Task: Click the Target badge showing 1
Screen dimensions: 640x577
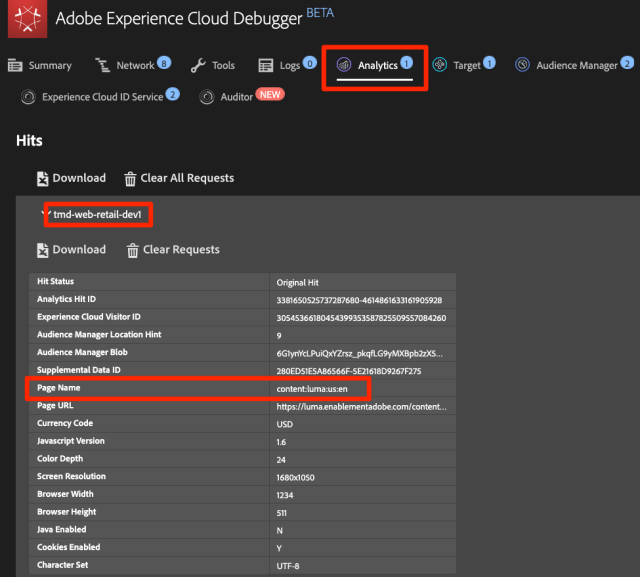Action: point(489,62)
